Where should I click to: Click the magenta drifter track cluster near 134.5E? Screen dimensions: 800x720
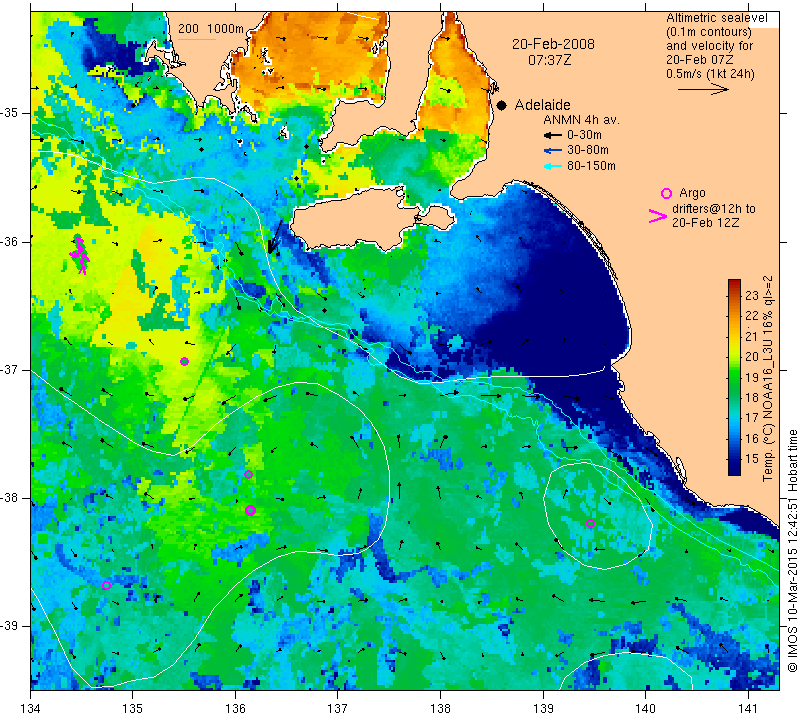(x=80, y=254)
